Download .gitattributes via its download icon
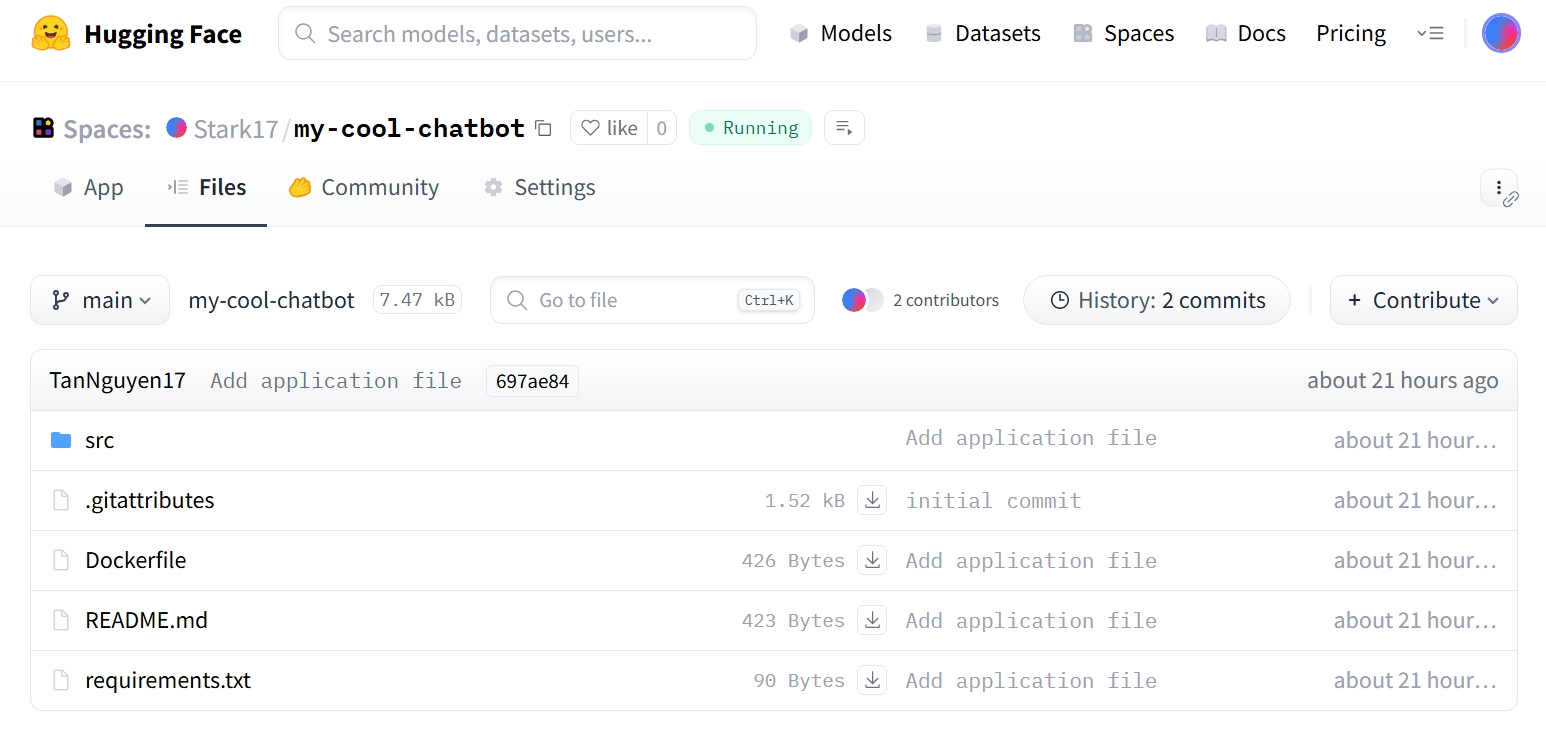The image size is (1546, 746). point(872,501)
